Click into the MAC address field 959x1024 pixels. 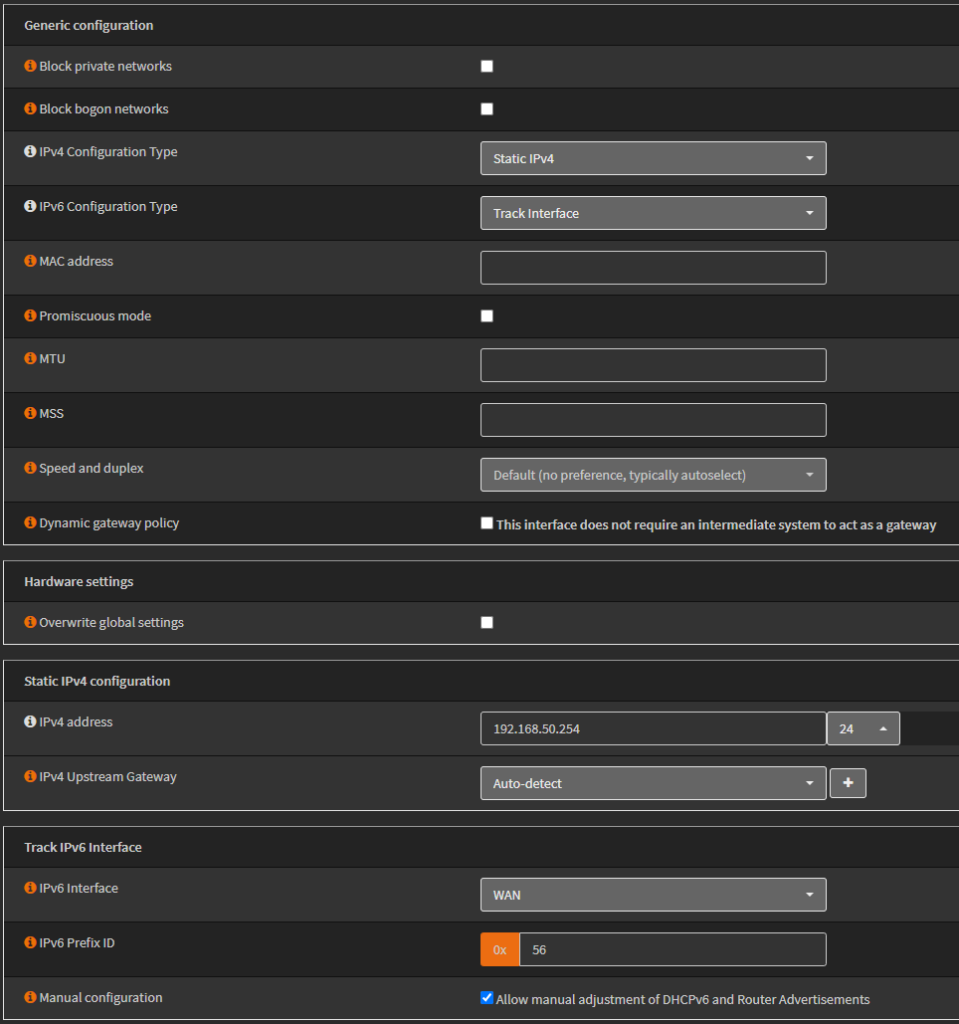pos(653,268)
